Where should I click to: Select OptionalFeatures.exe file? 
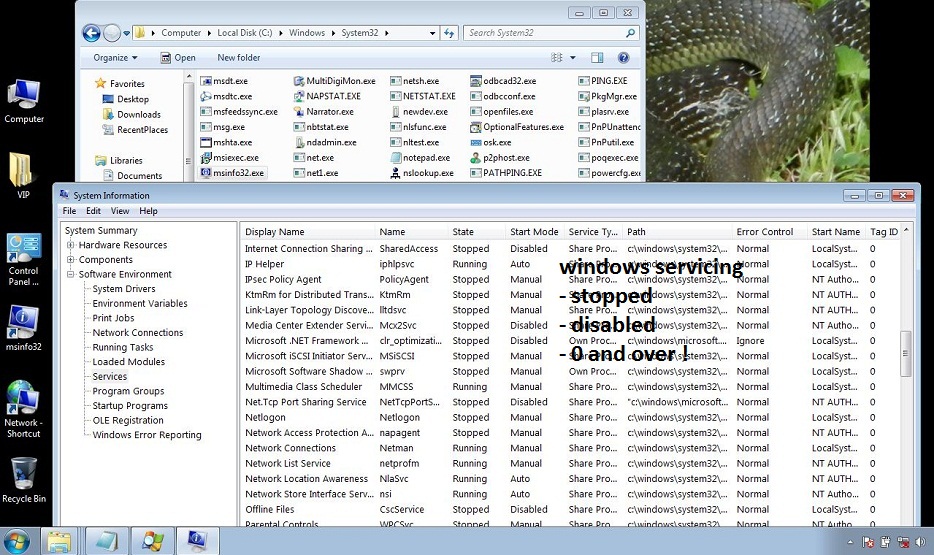click(x=517, y=127)
